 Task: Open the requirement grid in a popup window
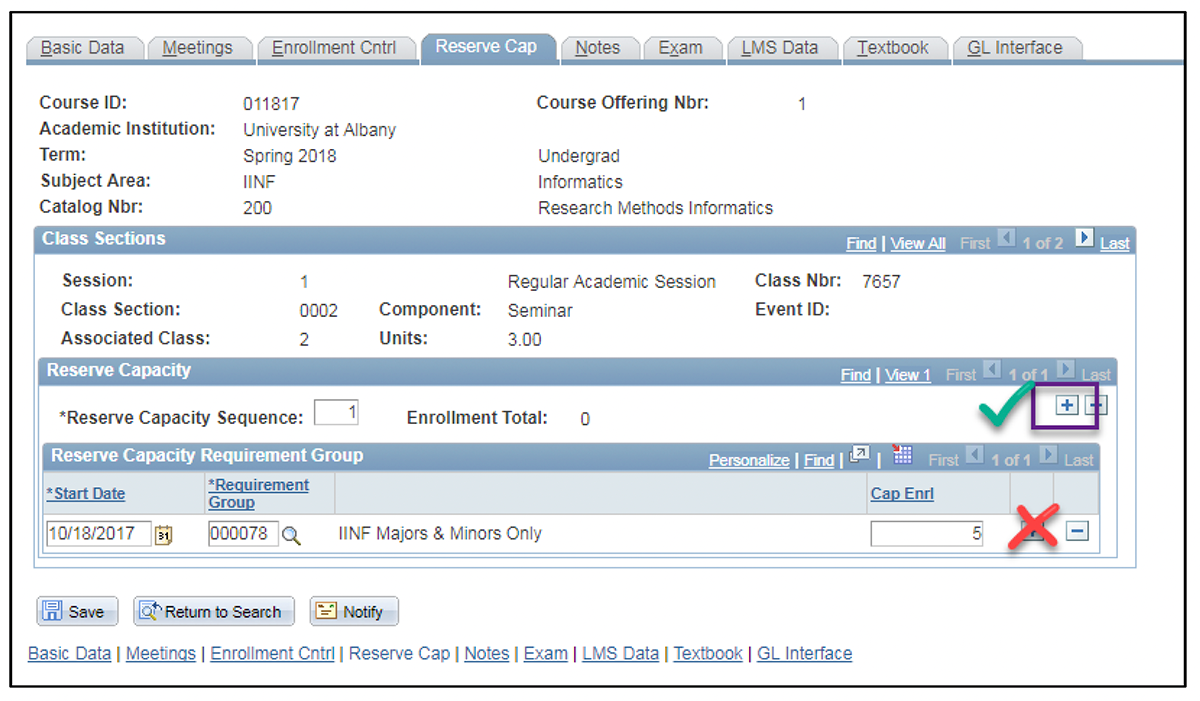point(858,453)
